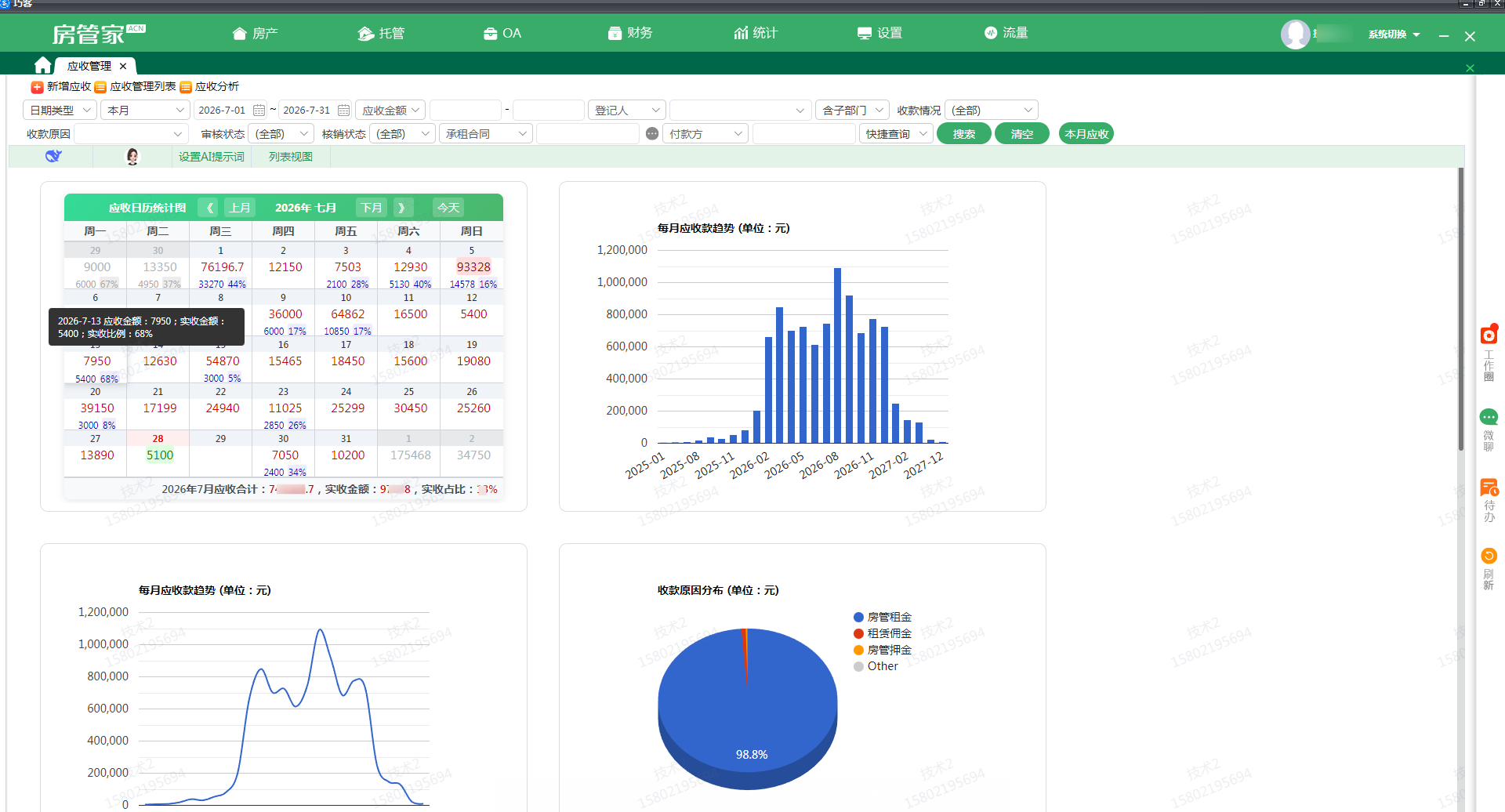The height and width of the screenshot is (812, 1505).
Task: Expand the 付款方 payer dropdown
Action: pyautogui.click(x=705, y=134)
